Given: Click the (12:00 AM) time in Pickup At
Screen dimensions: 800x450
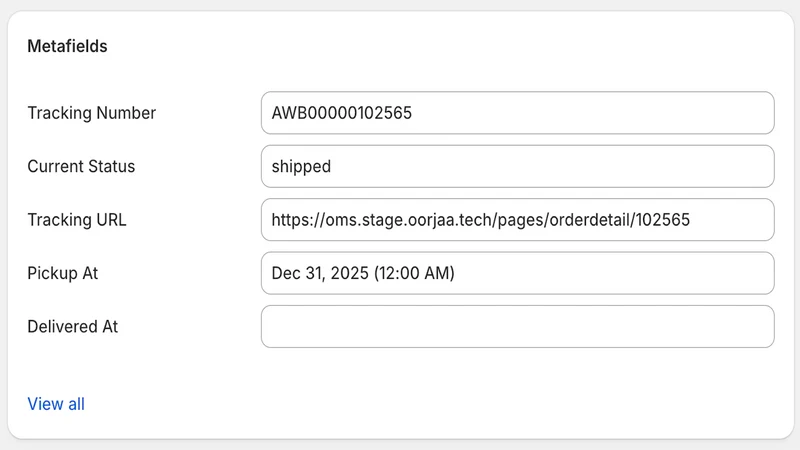Looking at the screenshot, I should (414, 273).
